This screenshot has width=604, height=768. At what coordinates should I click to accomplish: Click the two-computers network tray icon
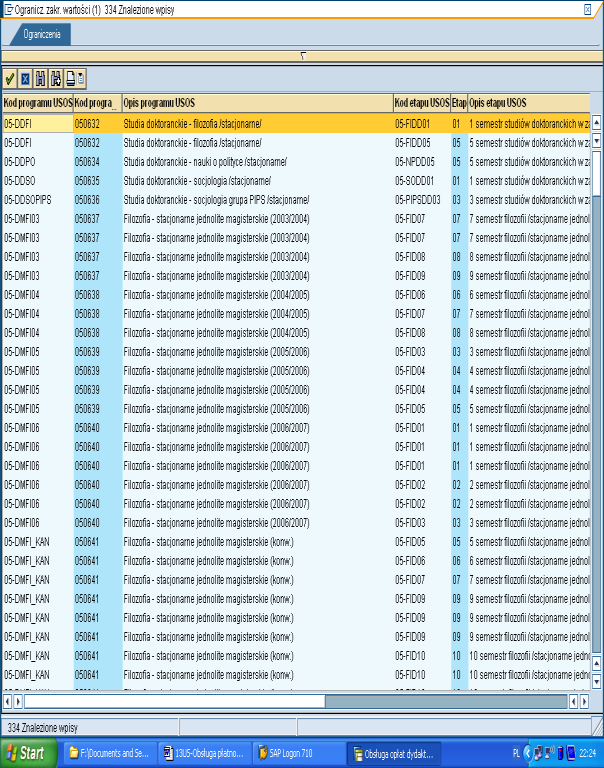point(538,753)
